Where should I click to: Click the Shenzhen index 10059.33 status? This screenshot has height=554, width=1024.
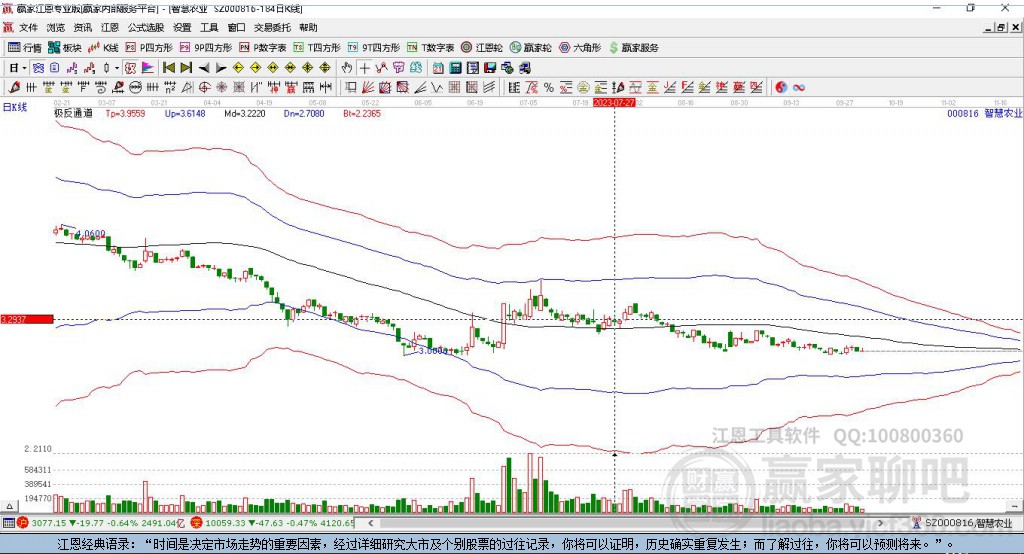point(273,523)
